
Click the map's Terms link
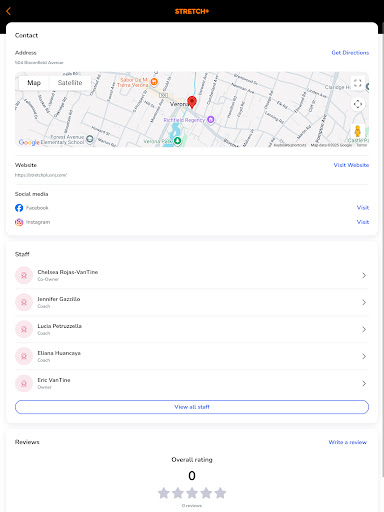coord(362,145)
